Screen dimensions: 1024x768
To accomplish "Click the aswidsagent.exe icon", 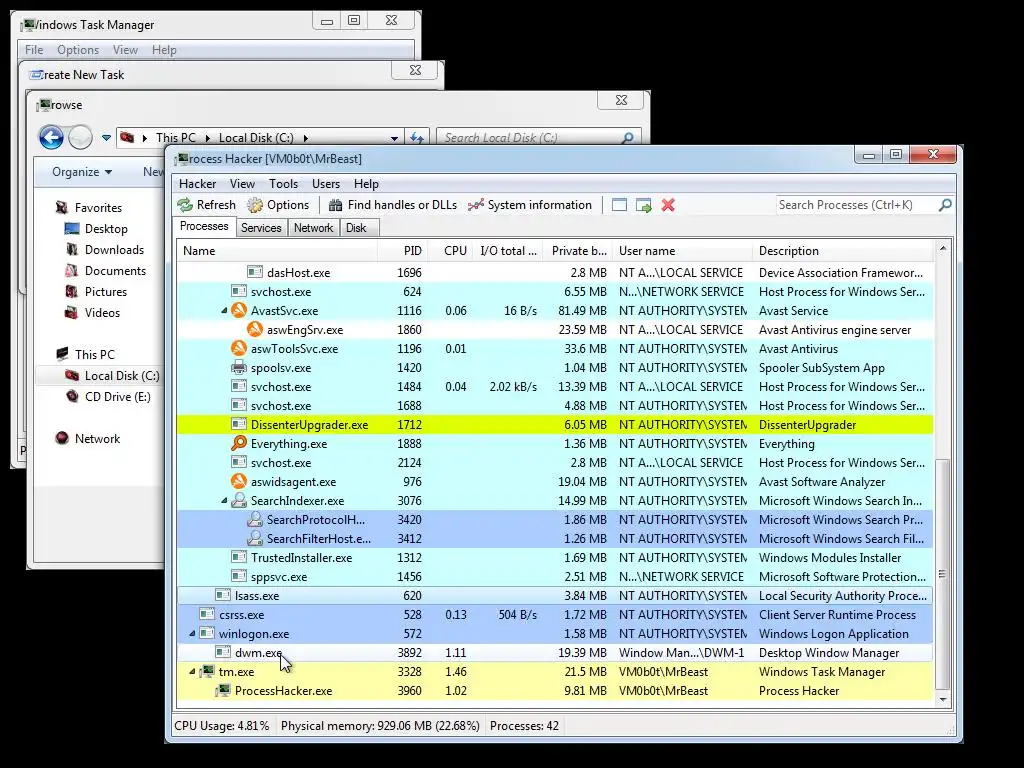I will (x=239, y=481).
